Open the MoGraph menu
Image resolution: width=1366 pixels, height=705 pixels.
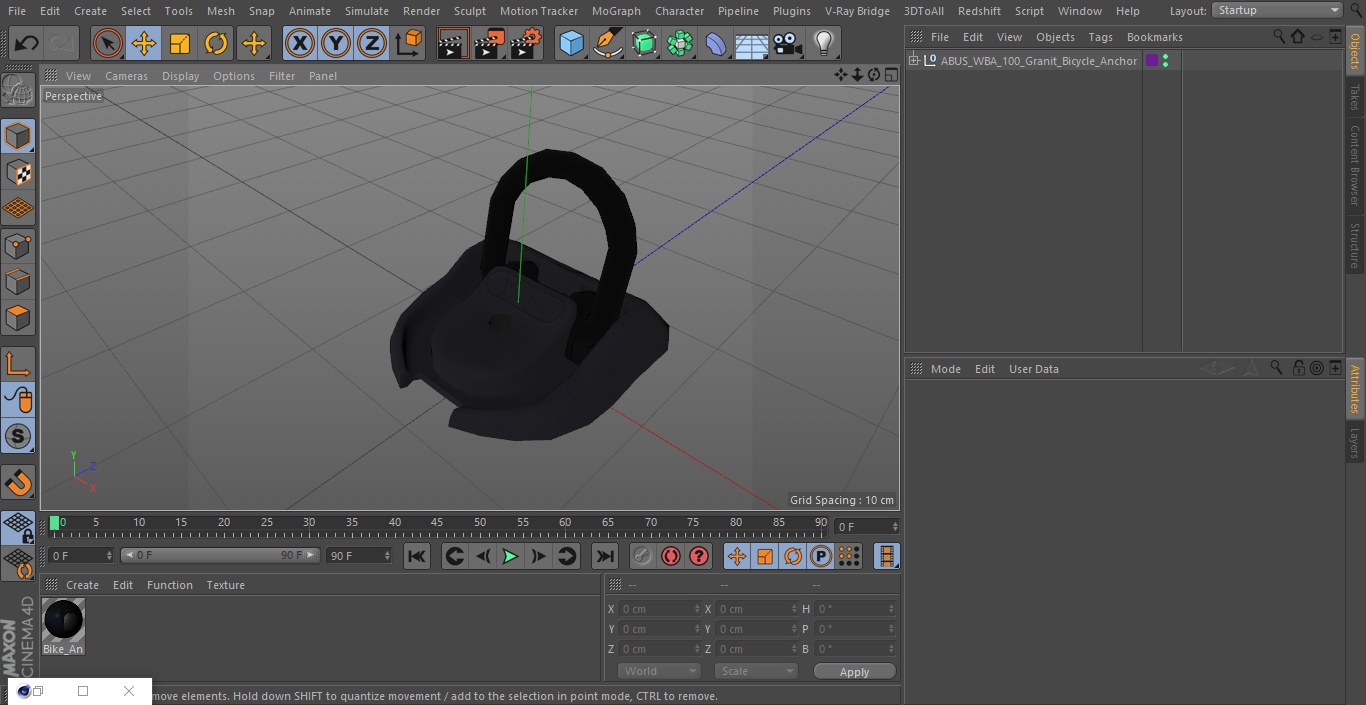[616, 11]
